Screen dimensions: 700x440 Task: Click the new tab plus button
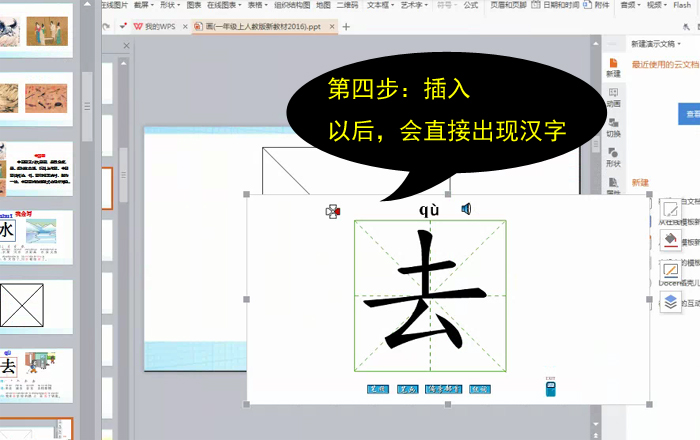347,27
